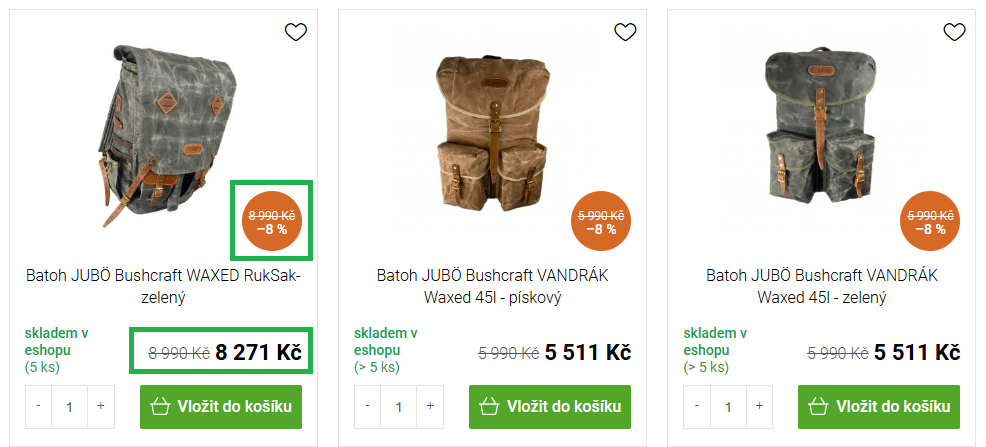
Task: Add green WAXED RukSak to favorites via heart
Action: pos(296,32)
